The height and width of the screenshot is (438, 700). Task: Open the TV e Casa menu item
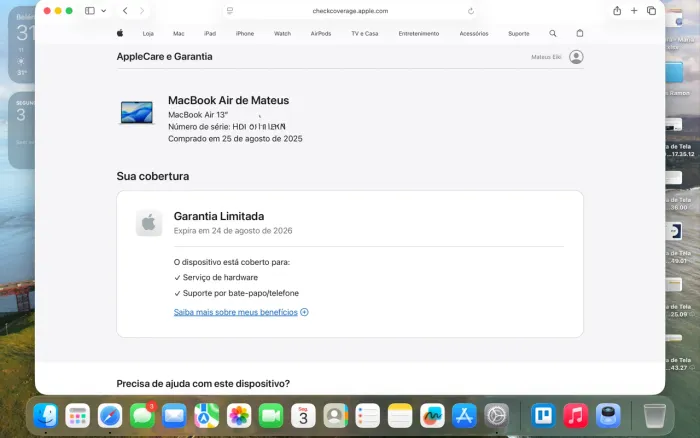365,33
